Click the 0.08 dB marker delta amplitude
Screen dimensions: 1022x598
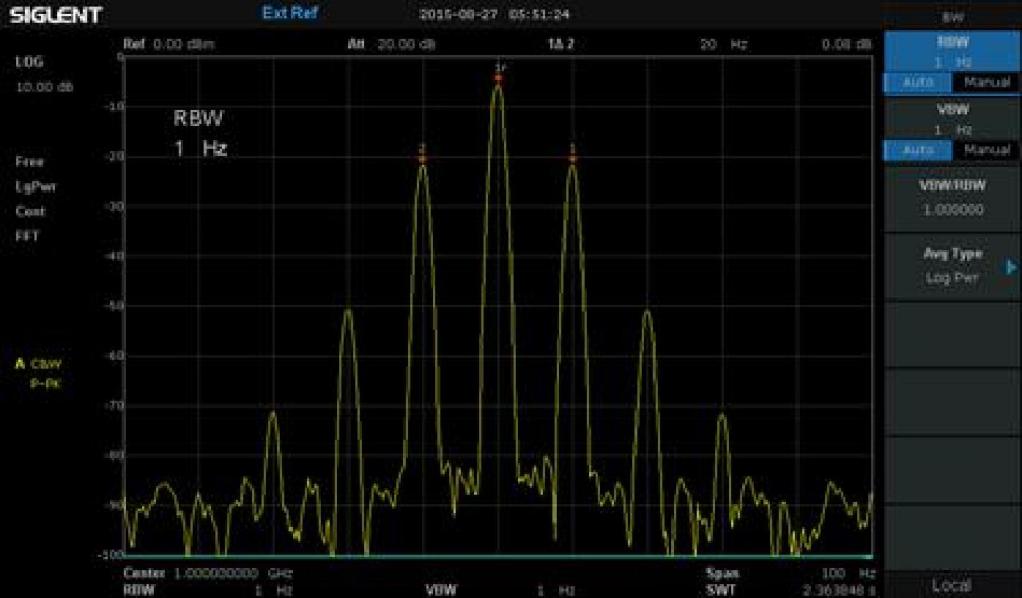[x=846, y=44]
